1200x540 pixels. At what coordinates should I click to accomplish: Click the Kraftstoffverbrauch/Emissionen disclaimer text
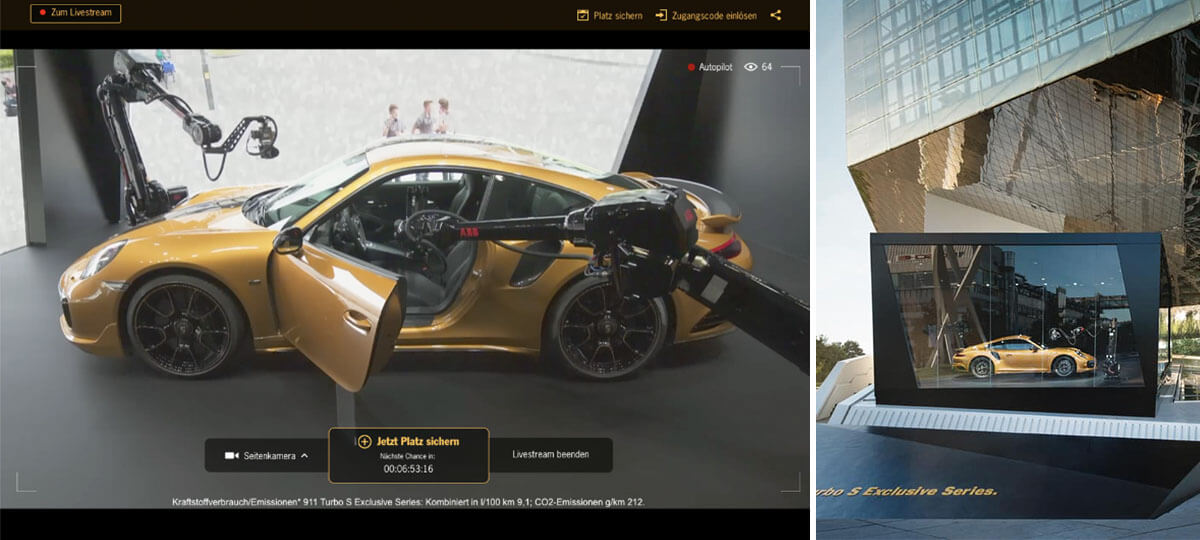point(408,501)
